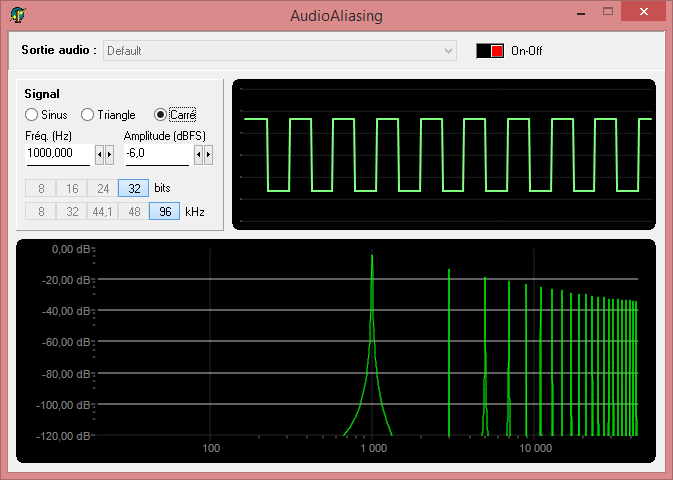The height and width of the screenshot is (480, 673).
Task: Click the Signal panel heading
Action: click(42, 94)
